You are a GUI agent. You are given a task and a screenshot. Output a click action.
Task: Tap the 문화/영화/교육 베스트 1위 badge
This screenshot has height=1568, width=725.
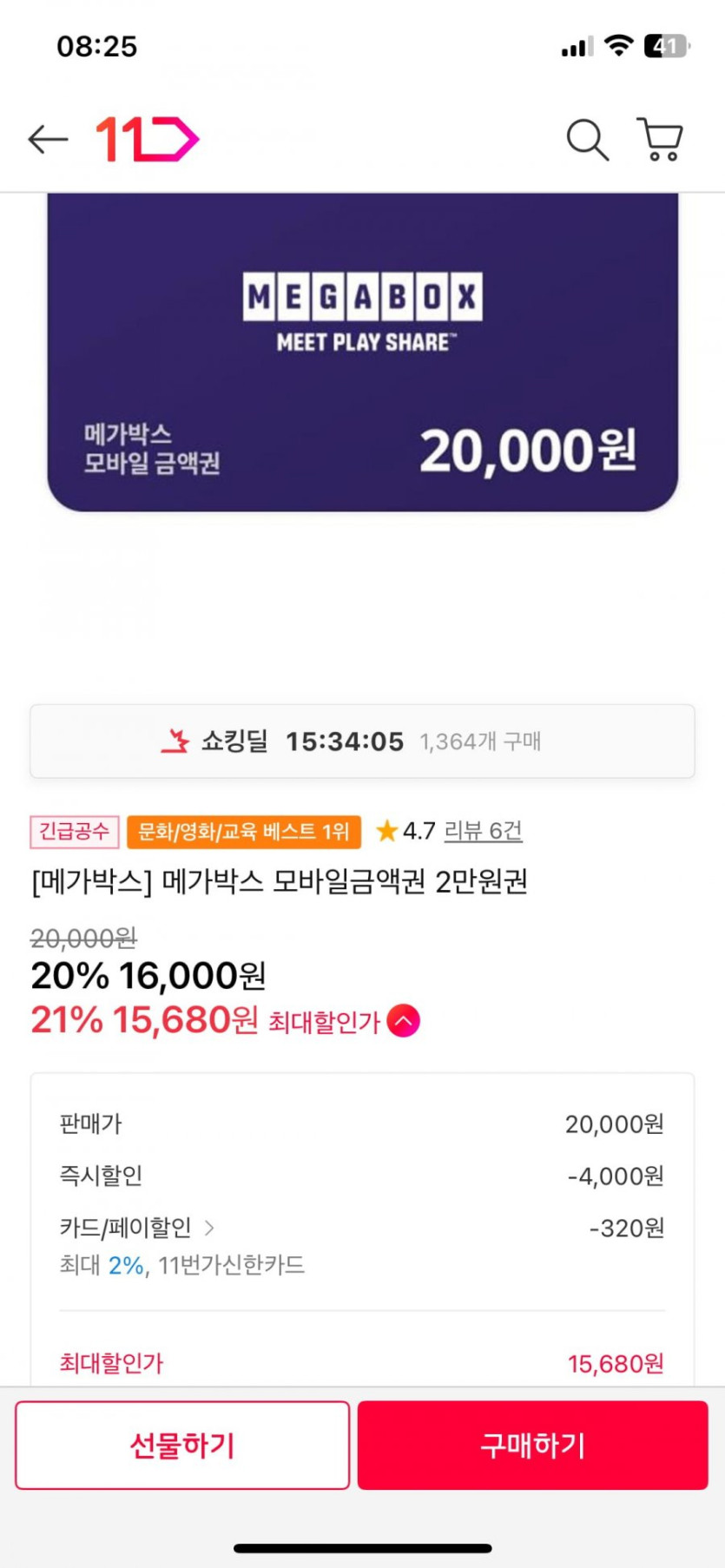tap(244, 831)
